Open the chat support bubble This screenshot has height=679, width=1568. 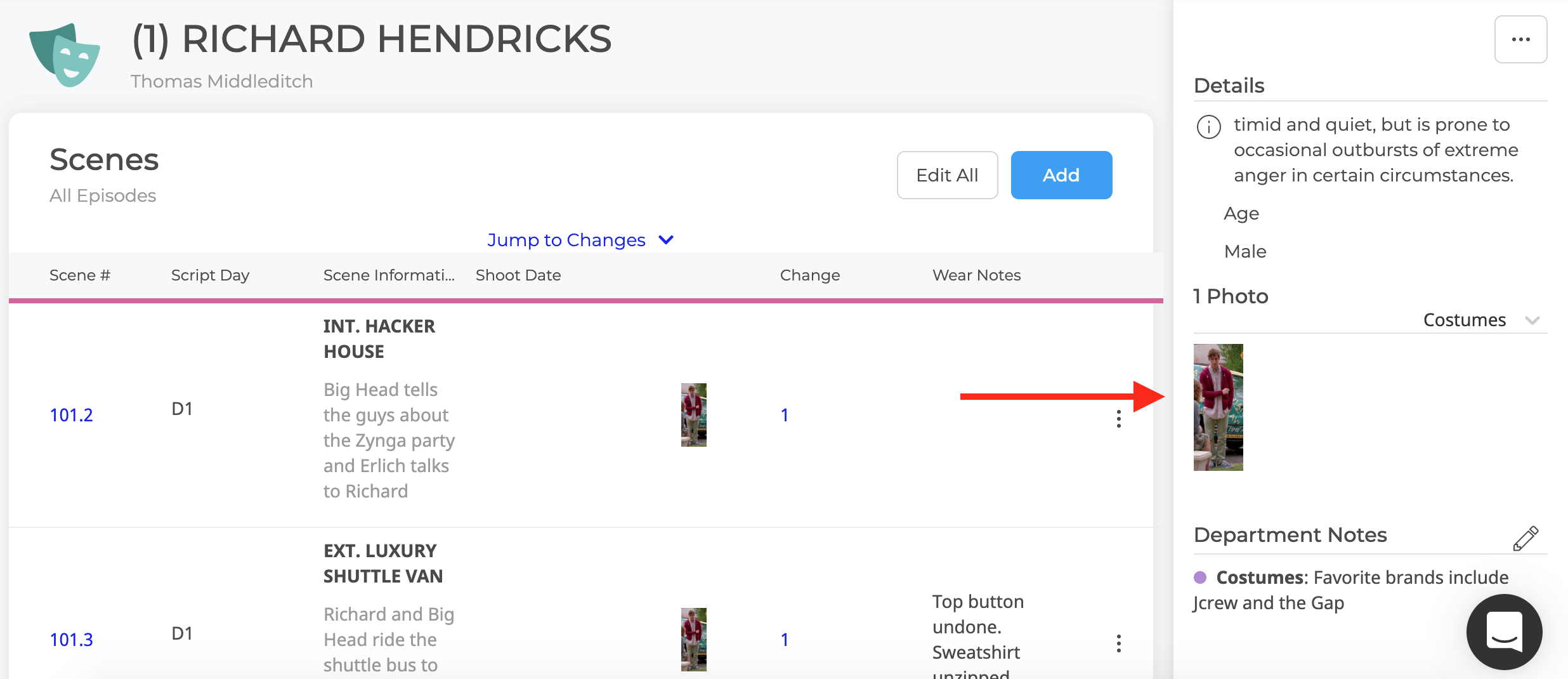click(x=1504, y=631)
